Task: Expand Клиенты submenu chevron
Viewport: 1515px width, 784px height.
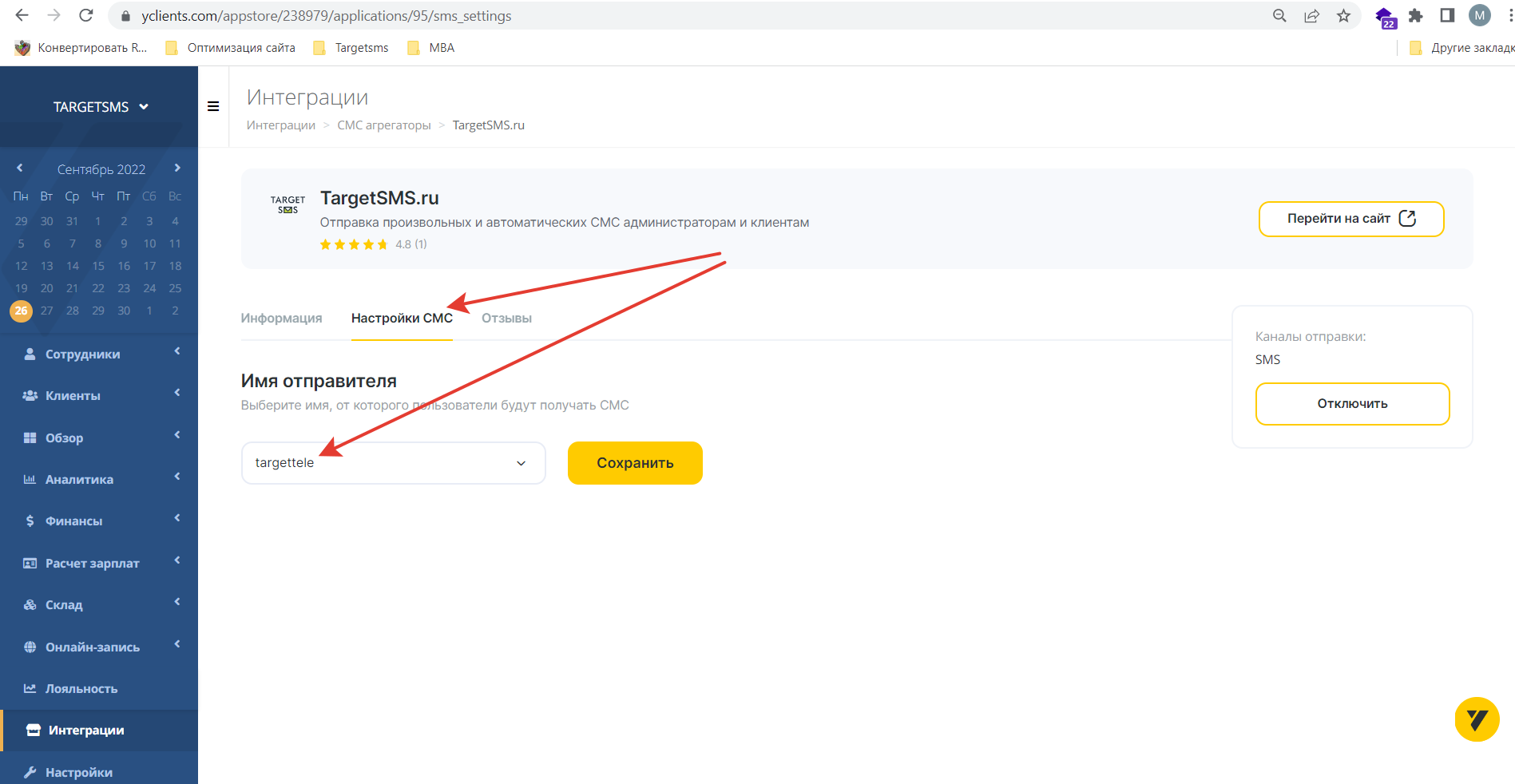Action: pos(177,393)
